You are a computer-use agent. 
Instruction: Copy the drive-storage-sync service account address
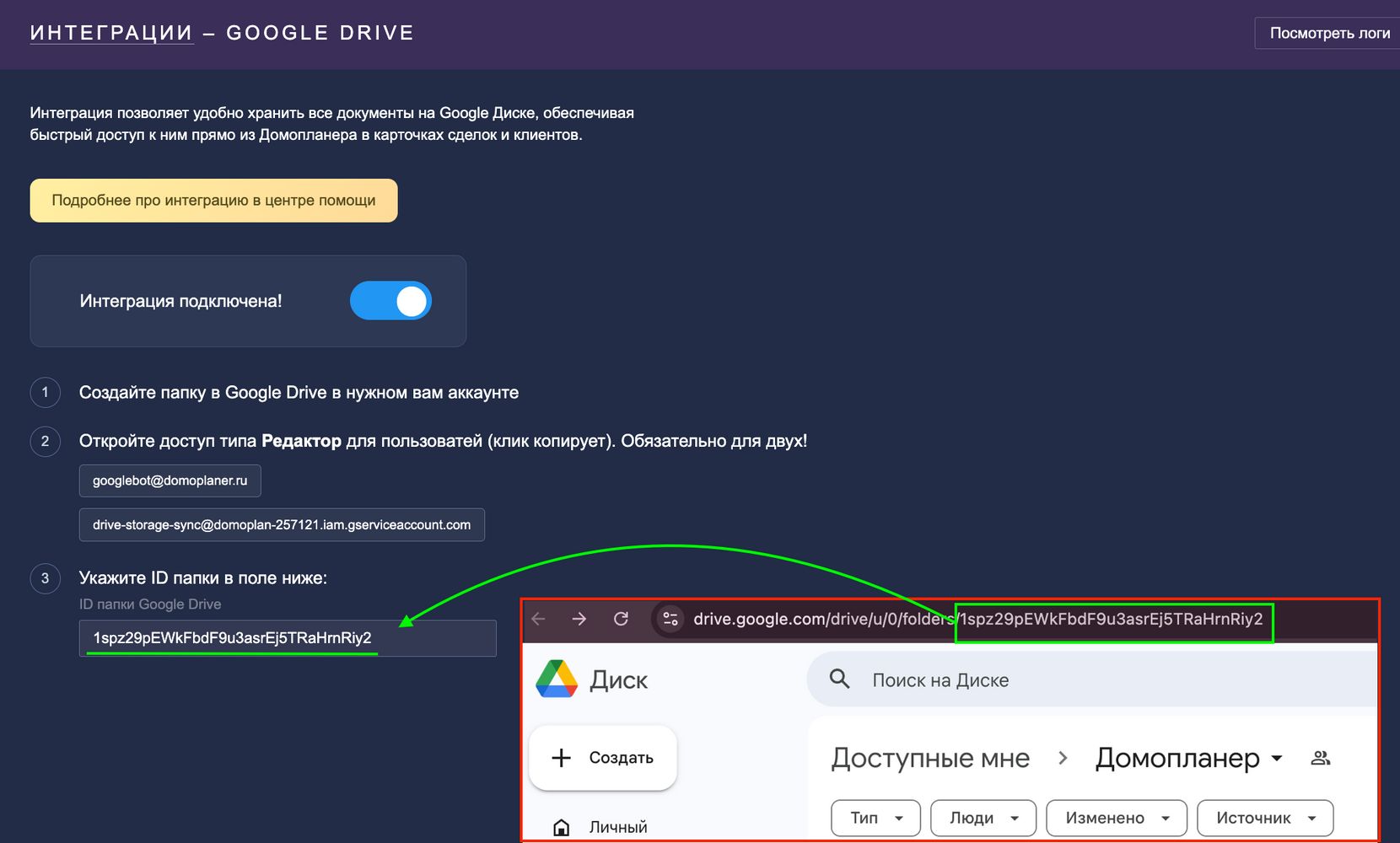tap(282, 524)
